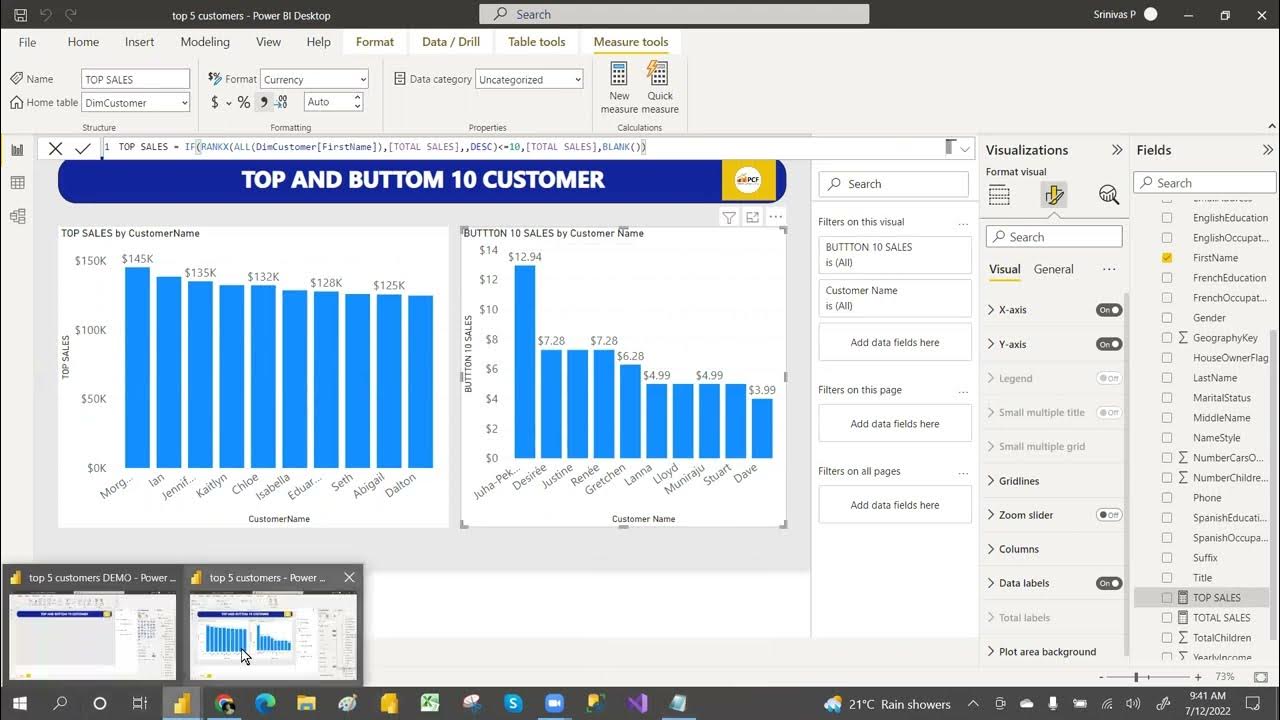Click the filter icon above the chart
The height and width of the screenshot is (720, 1280).
(x=729, y=217)
